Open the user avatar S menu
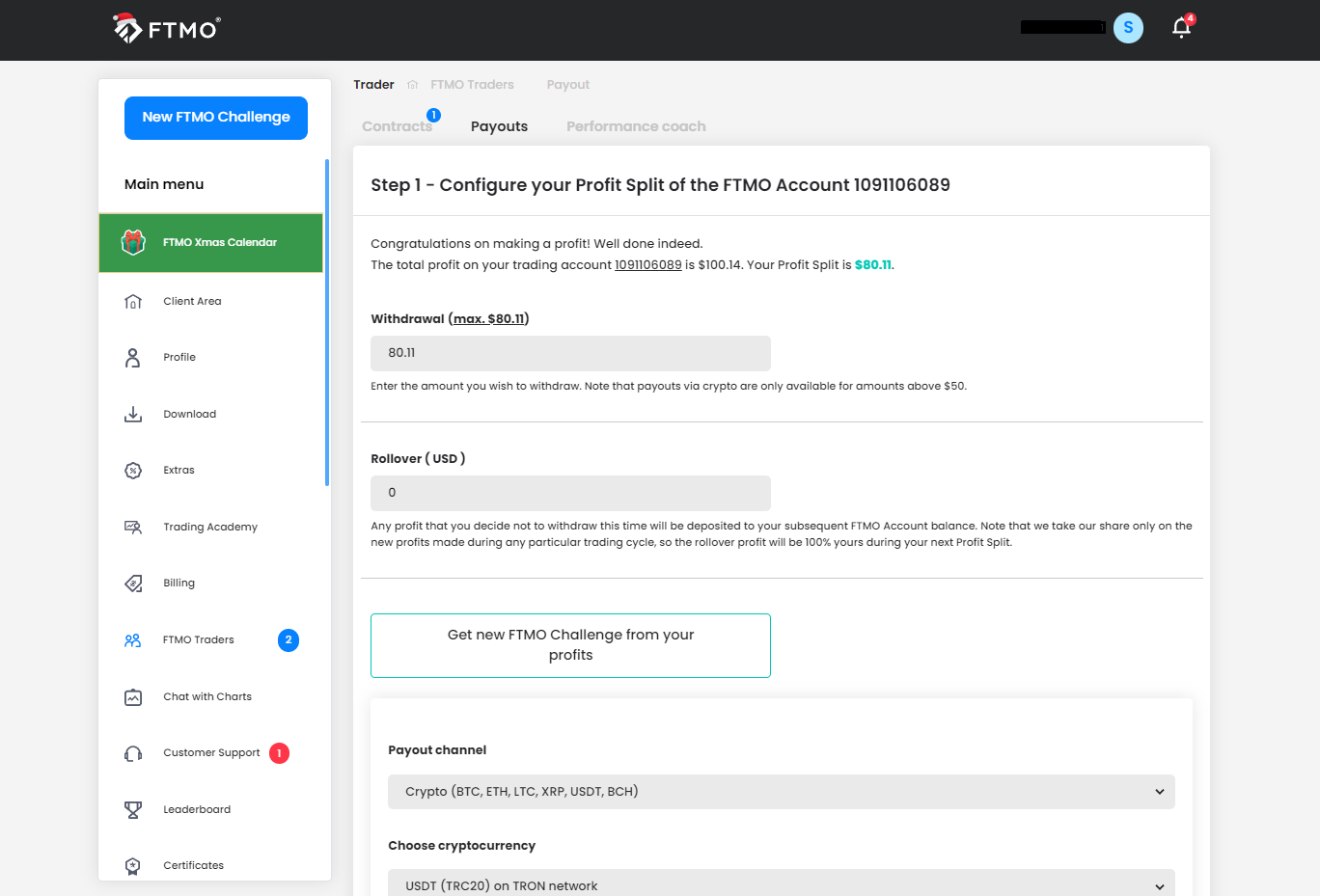The width and height of the screenshot is (1320, 896). pyautogui.click(x=1128, y=28)
